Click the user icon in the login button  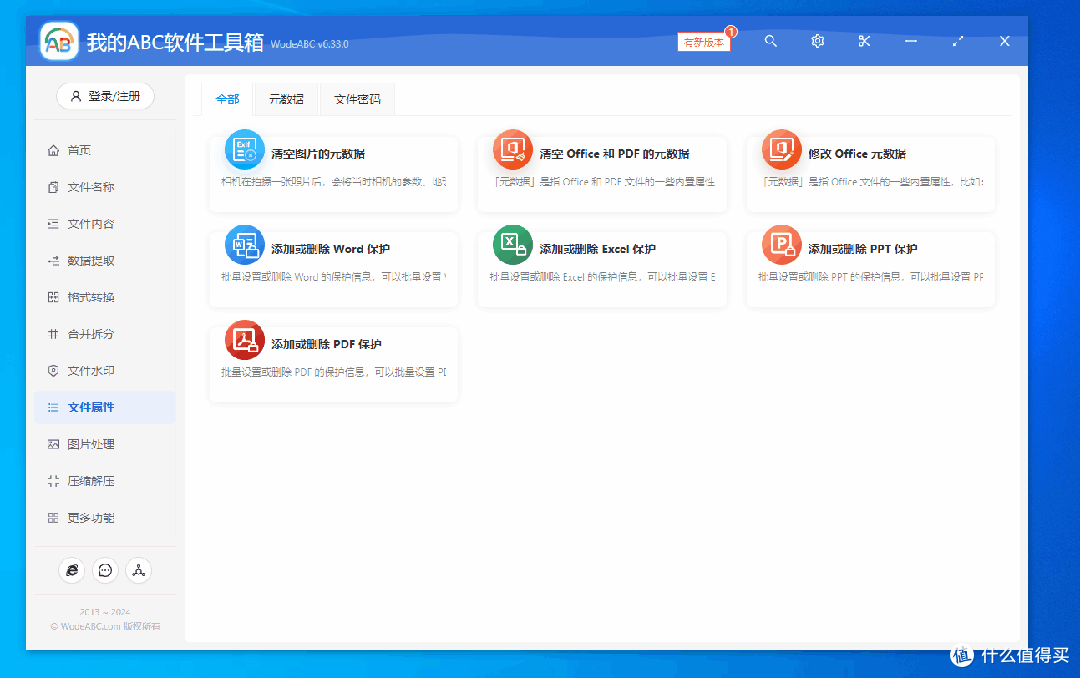pyautogui.click(x=76, y=96)
